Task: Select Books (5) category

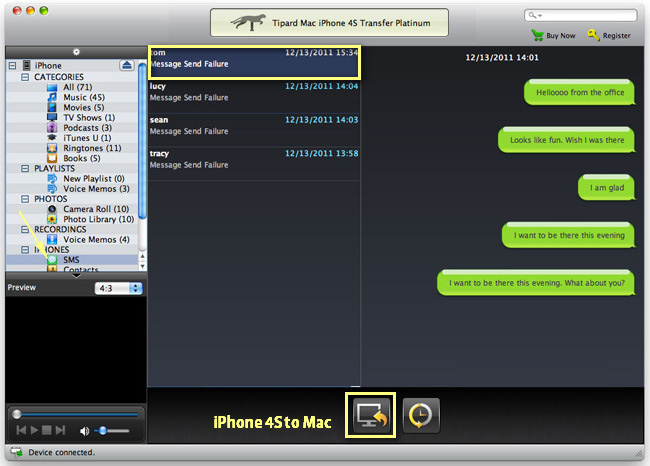Action: coord(82,158)
